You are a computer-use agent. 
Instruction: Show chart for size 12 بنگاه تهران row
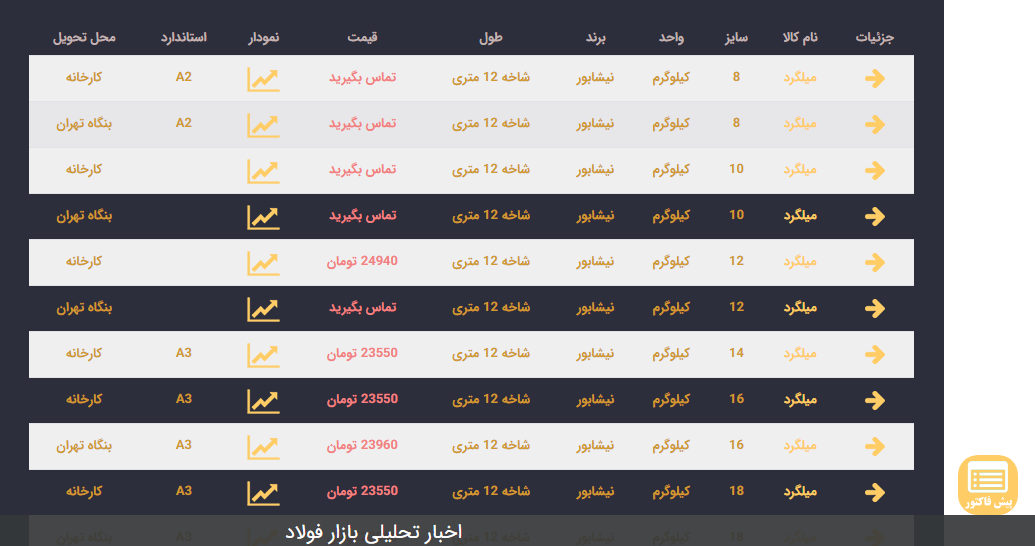[263, 308]
